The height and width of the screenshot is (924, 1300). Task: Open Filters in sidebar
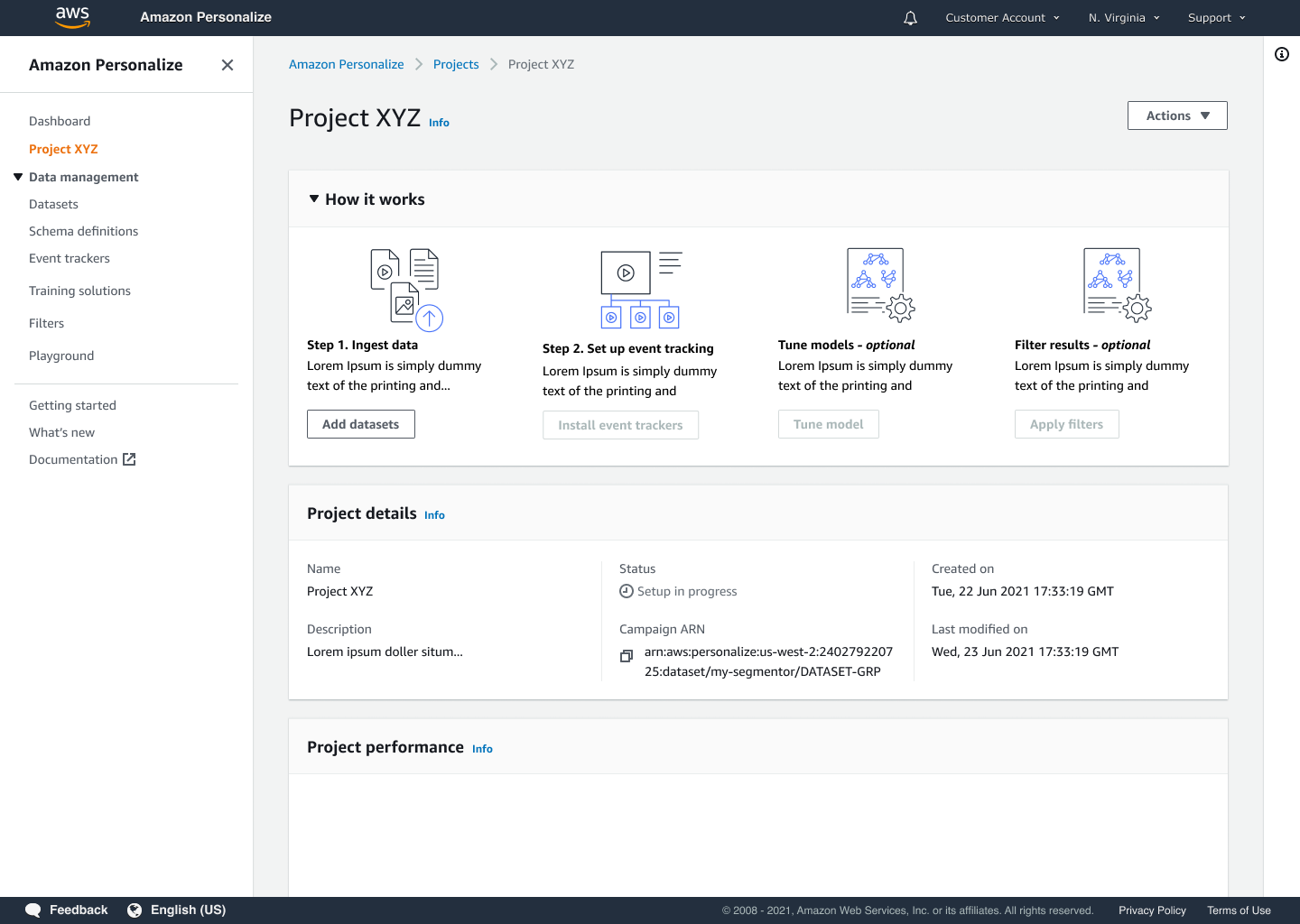coord(46,323)
